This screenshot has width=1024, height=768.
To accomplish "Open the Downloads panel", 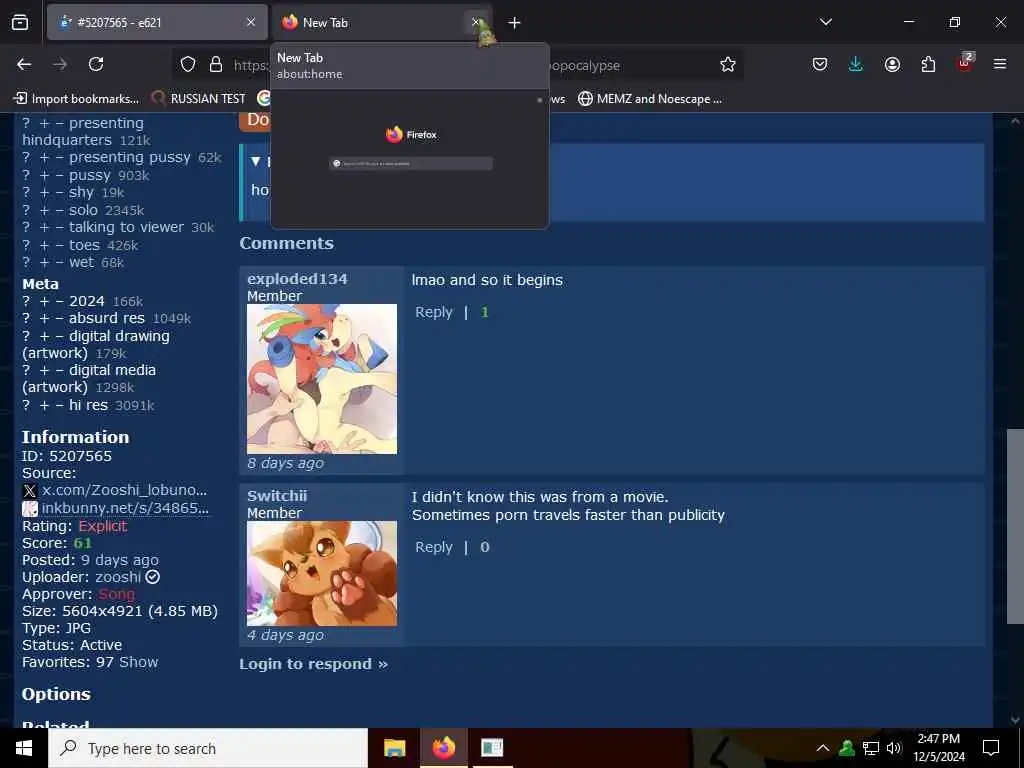I will (x=856, y=64).
